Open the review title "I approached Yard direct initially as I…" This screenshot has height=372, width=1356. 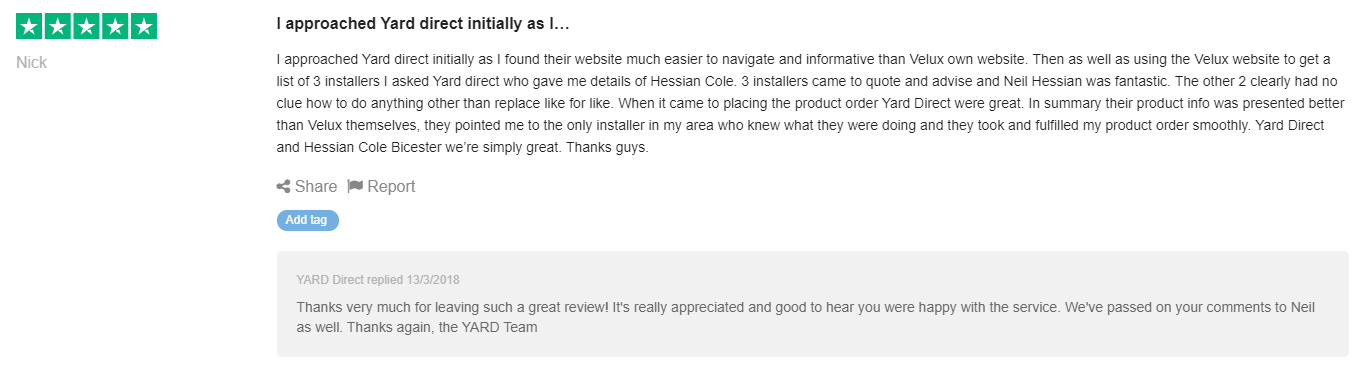pyautogui.click(x=423, y=23)
